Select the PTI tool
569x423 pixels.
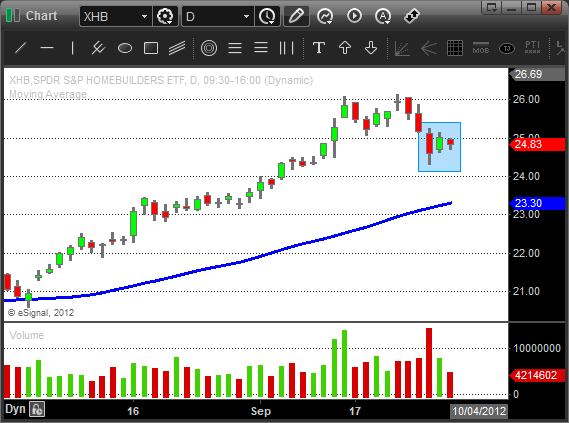[x=533, y=47]
